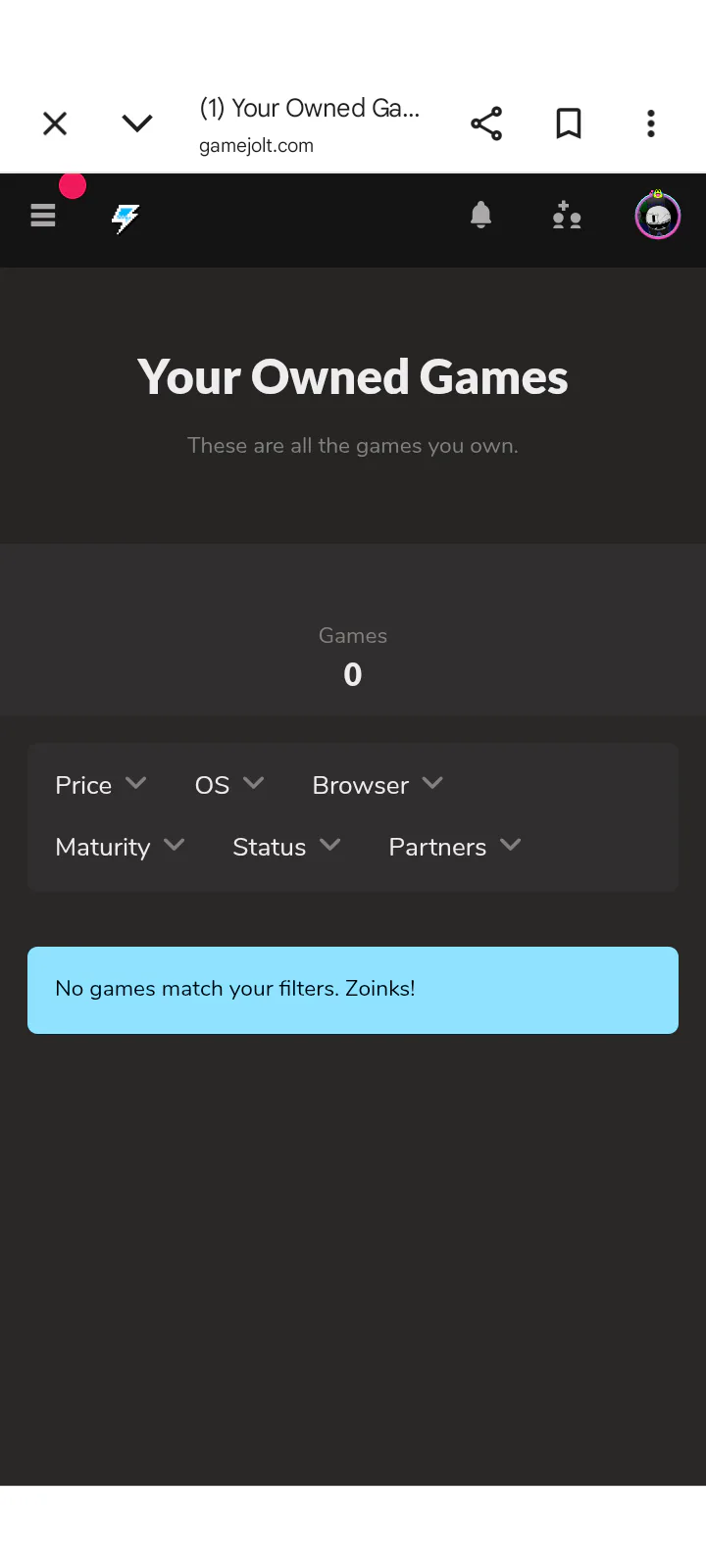Open the Maturity filter dropdown

[x=120, y=847]
